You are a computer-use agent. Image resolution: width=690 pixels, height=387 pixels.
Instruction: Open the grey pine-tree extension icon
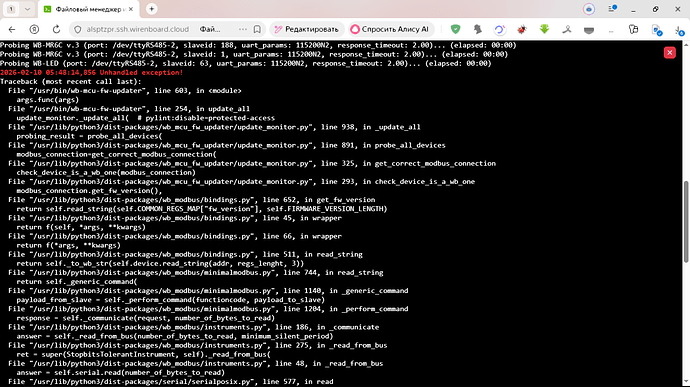pos(477,29)
